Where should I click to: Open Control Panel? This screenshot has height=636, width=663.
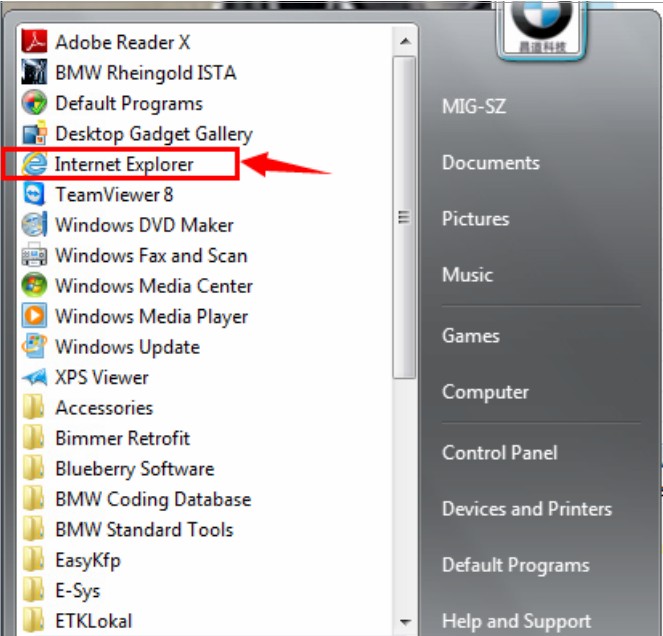(x=500, y=453)
